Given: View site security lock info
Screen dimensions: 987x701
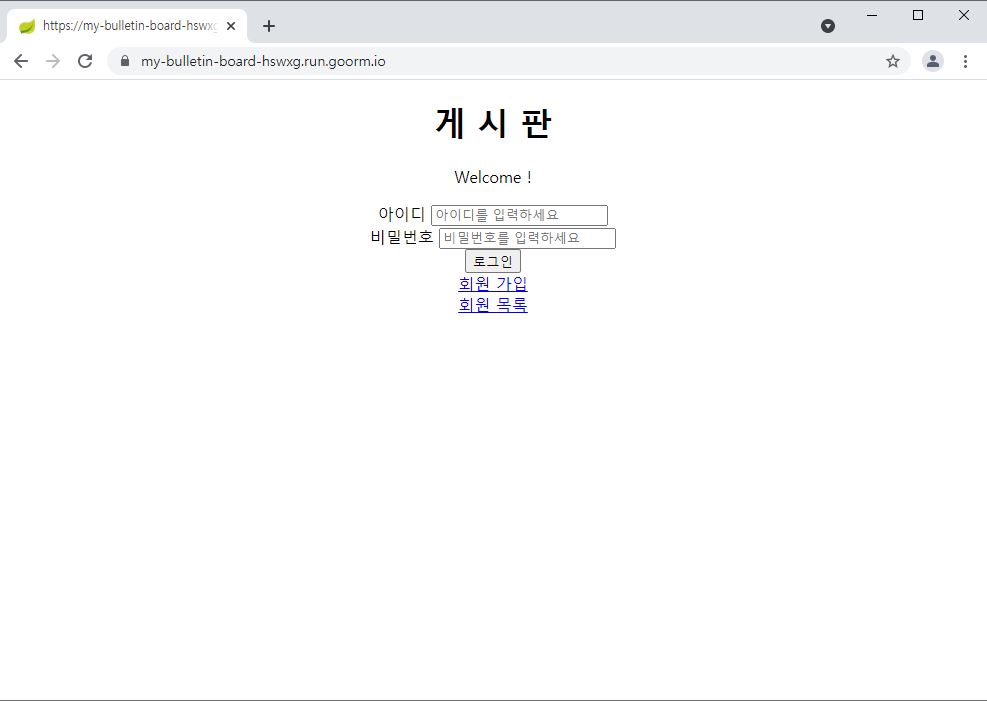Looking at the screenshot, I should tap(125, 61).
